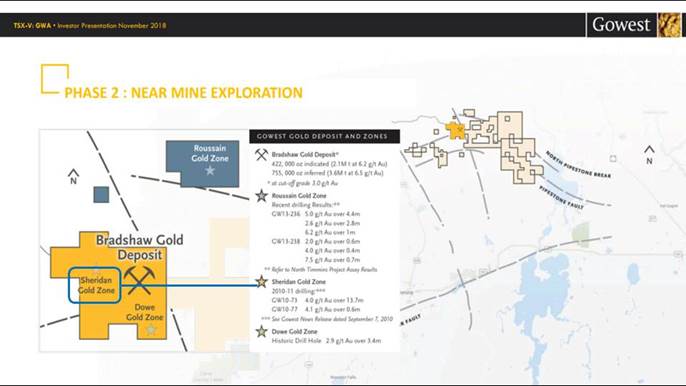Click the star icon next to Dowe Gold Zone legend
This screenshot has height=386, width=686.
point(262,331)
